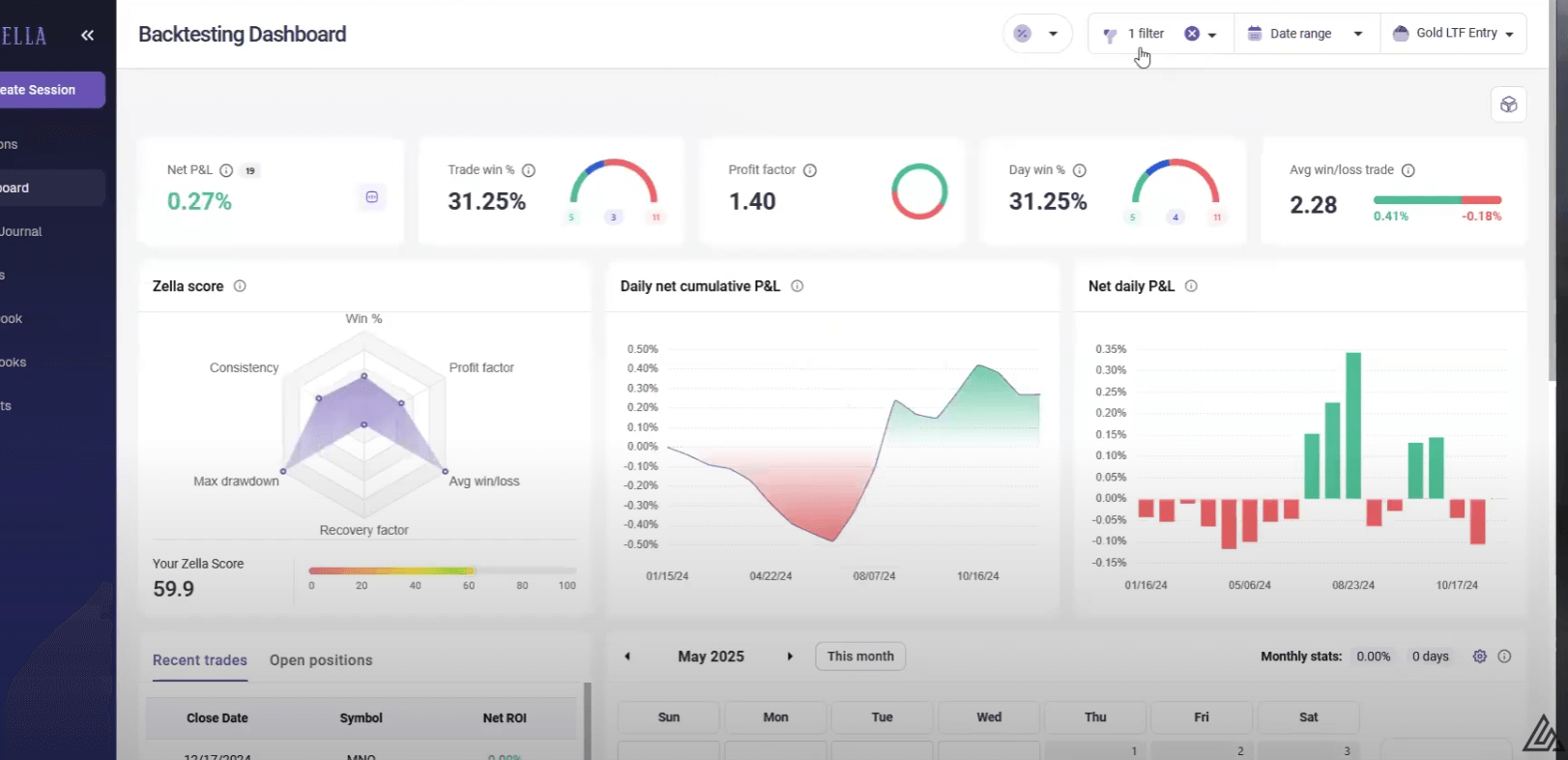Viewport: 1568px width, 760px height.
Task: Click the calendar icon beside Date range
Action: [x=1255, y=34]
